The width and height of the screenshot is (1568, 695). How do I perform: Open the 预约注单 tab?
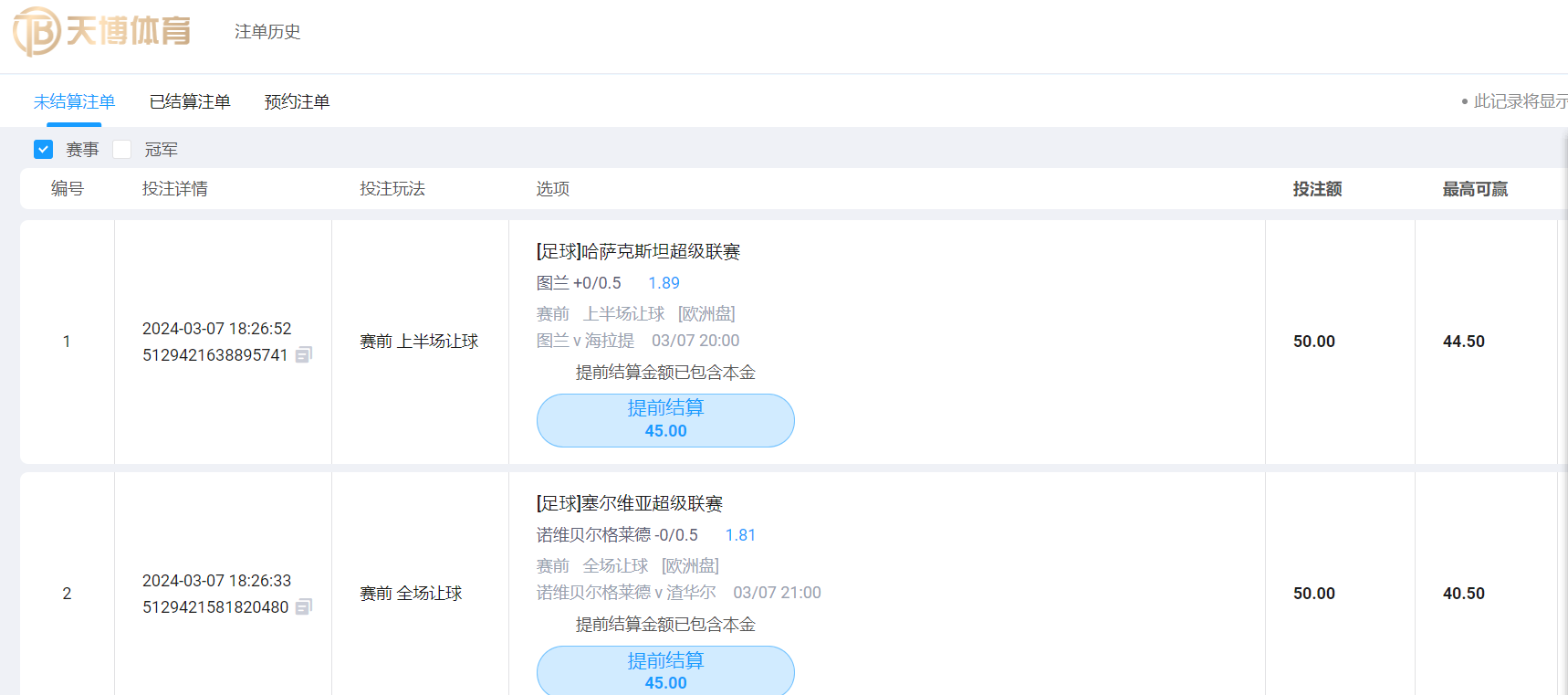coord(297,101)
